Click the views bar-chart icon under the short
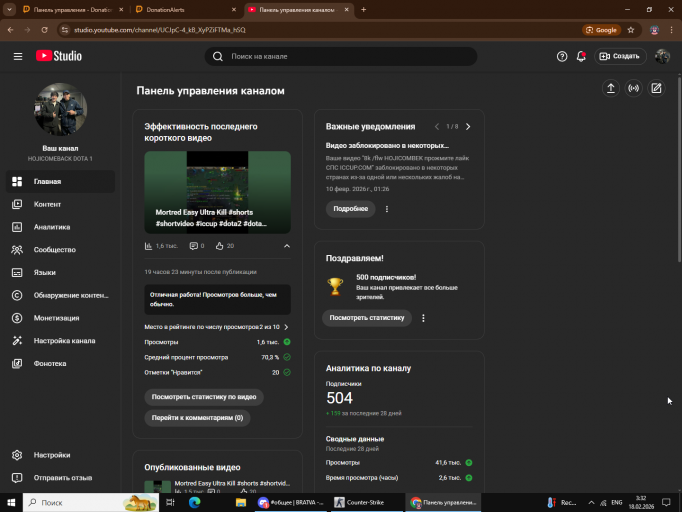This screenshot has width=682, height=512. 148,246
